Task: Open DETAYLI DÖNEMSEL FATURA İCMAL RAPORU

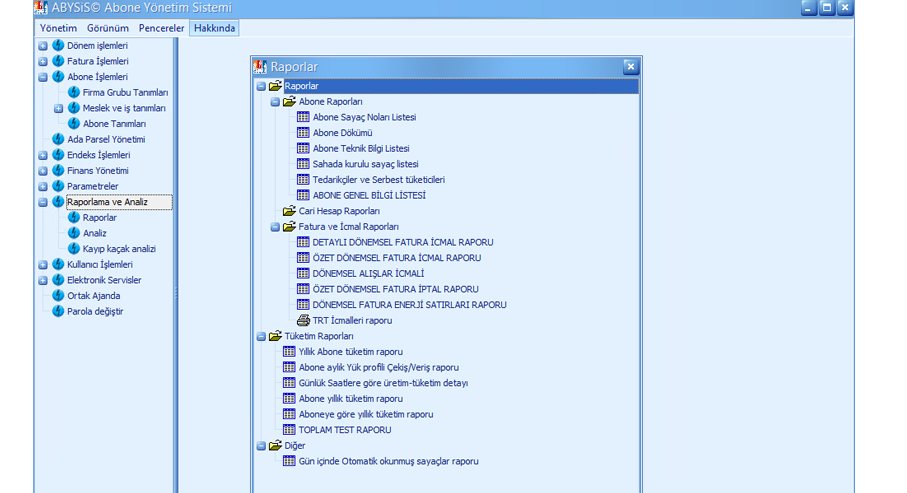Action: (402, 242)
